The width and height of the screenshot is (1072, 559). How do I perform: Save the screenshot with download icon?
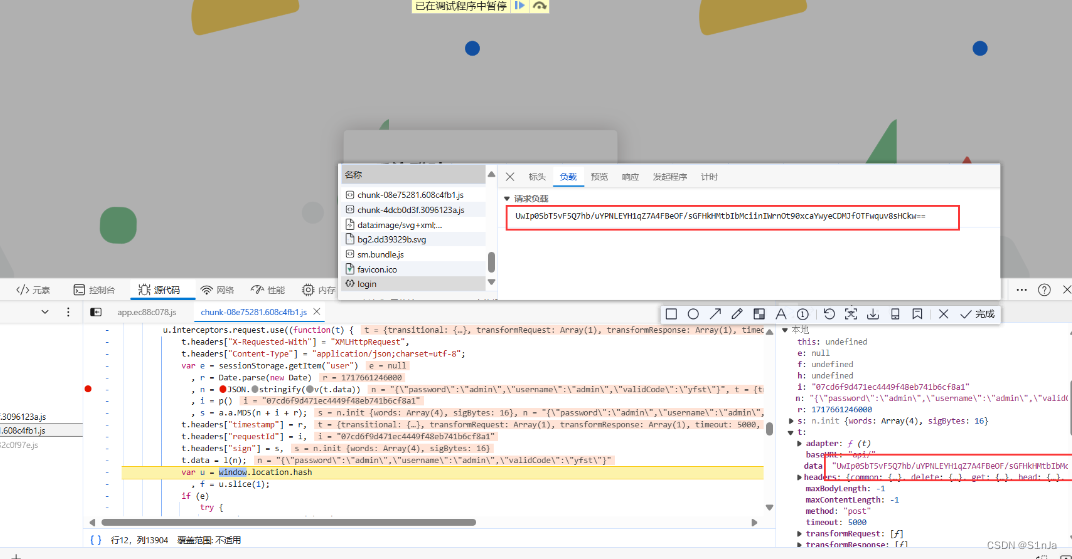tap(873, 314)
